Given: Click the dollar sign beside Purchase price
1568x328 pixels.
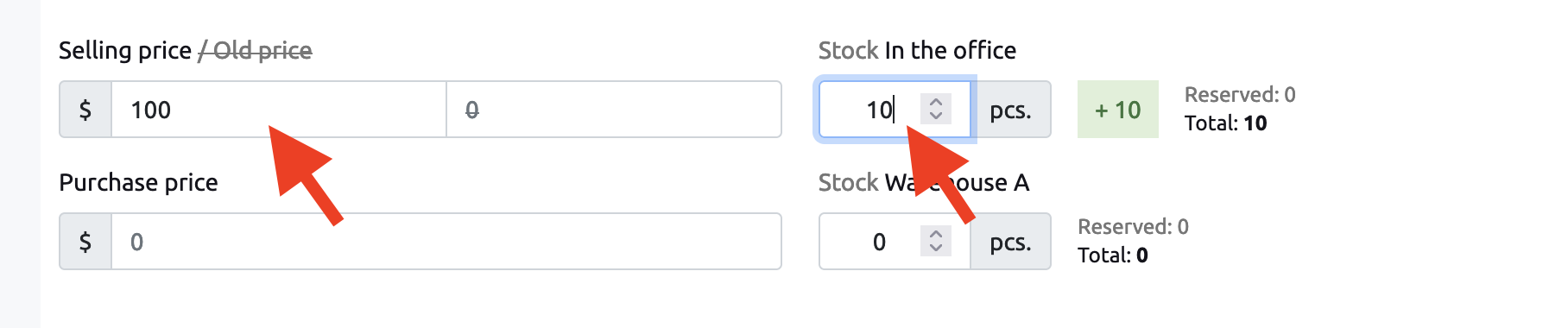Looking at the screenshot, I should (x=85, y=242).
